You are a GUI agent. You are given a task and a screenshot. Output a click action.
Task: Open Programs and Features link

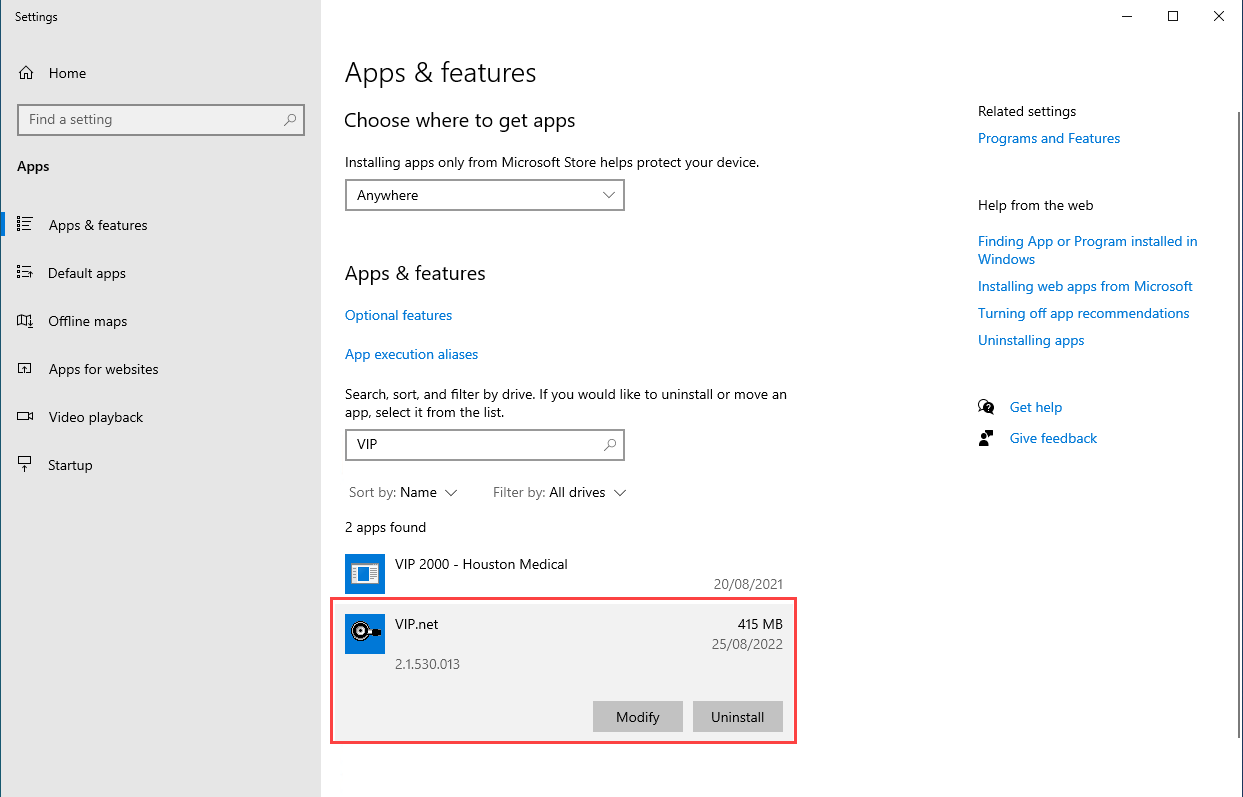(1049, 138)
